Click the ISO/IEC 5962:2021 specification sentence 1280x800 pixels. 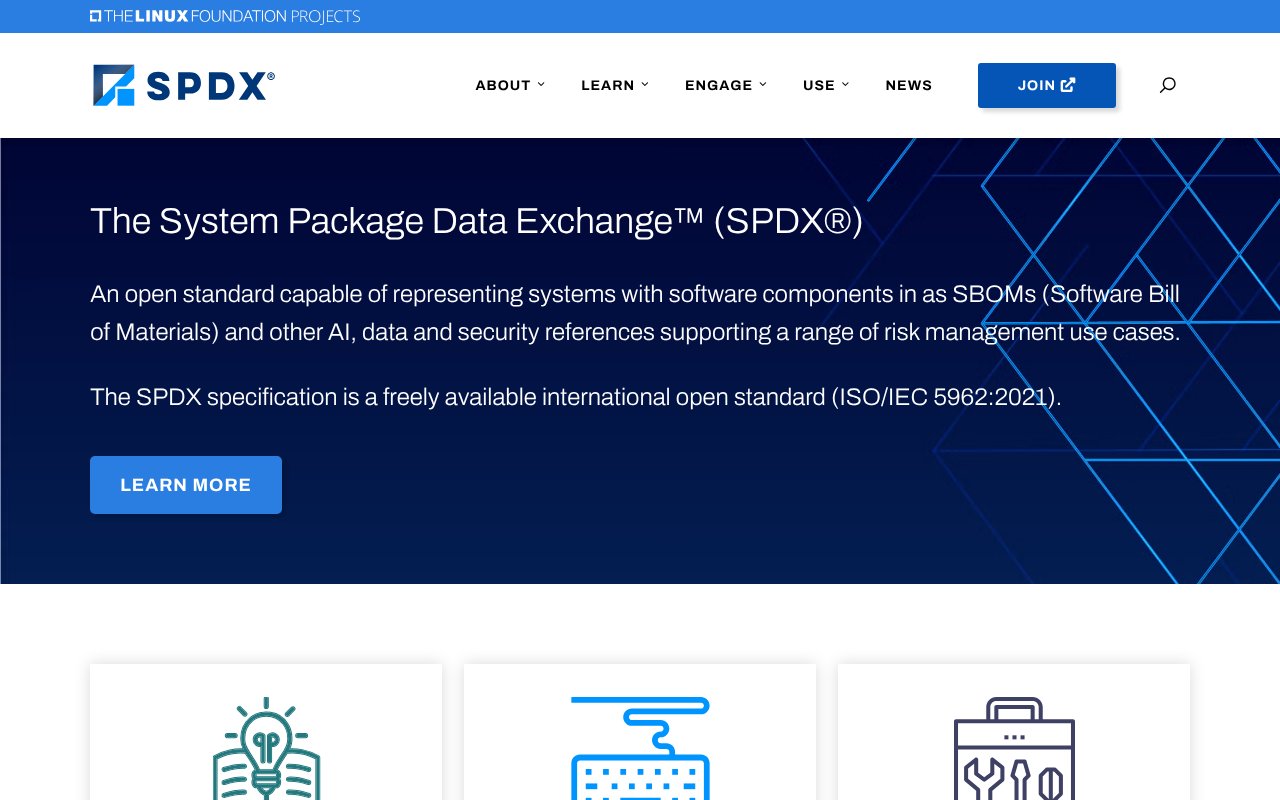[x=575, y=397]
